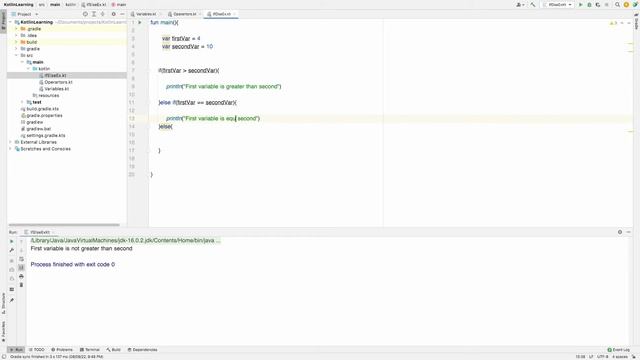Expand the .idea folder
The width and height of the screenshot is (640, 360).
click(16, 36)
